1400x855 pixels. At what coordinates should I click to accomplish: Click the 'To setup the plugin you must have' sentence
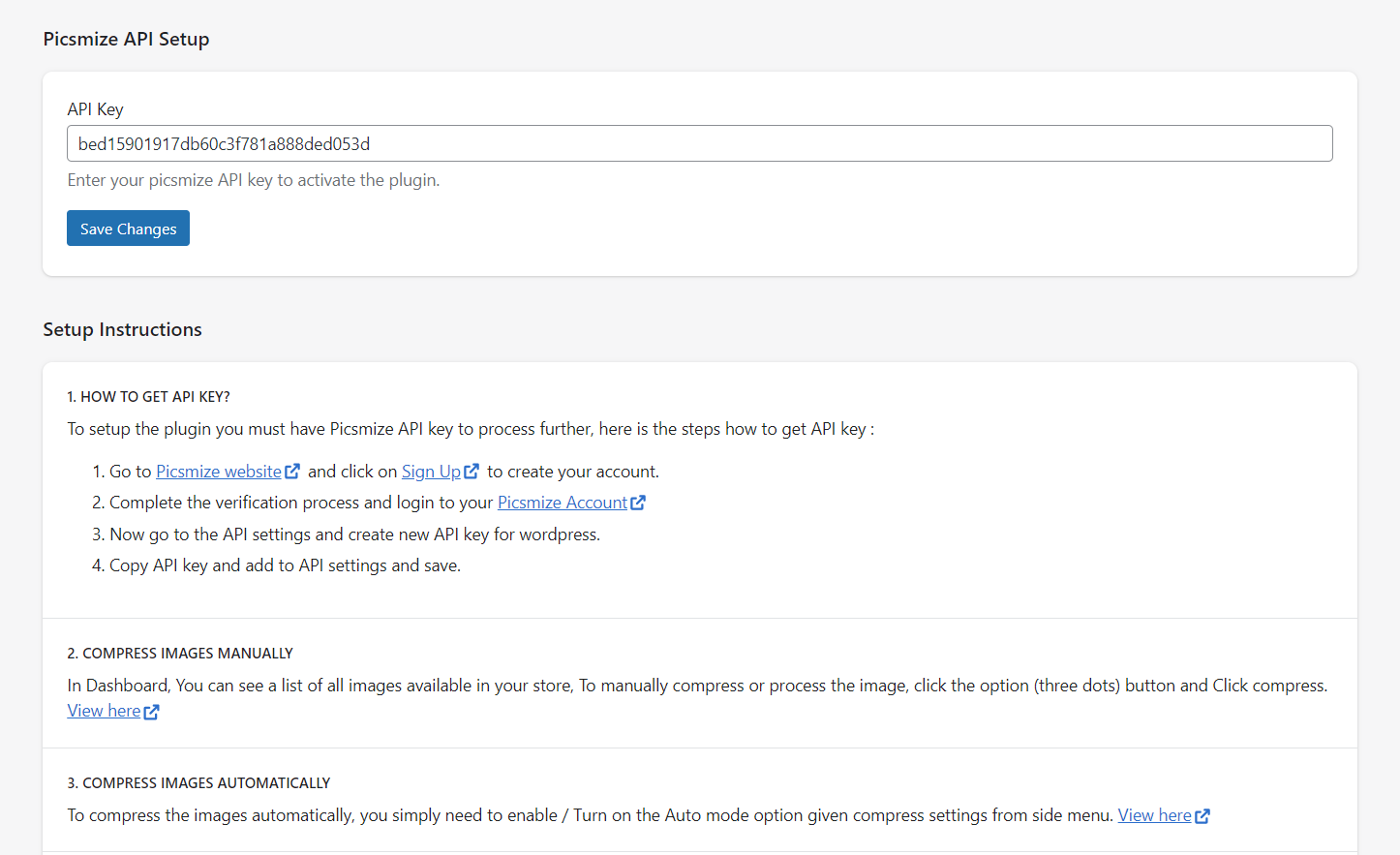[x=471, y=429]
